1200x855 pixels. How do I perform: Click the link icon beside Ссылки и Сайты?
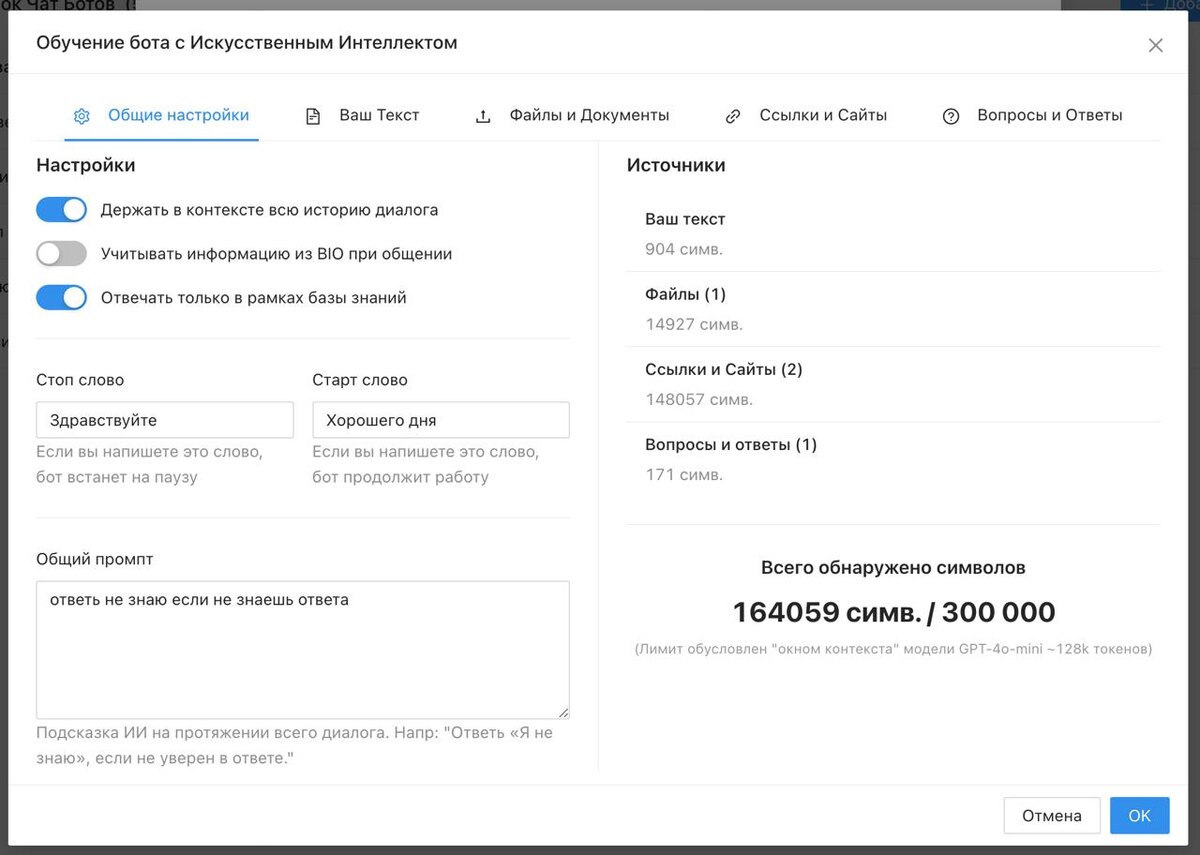coord(733,116)
